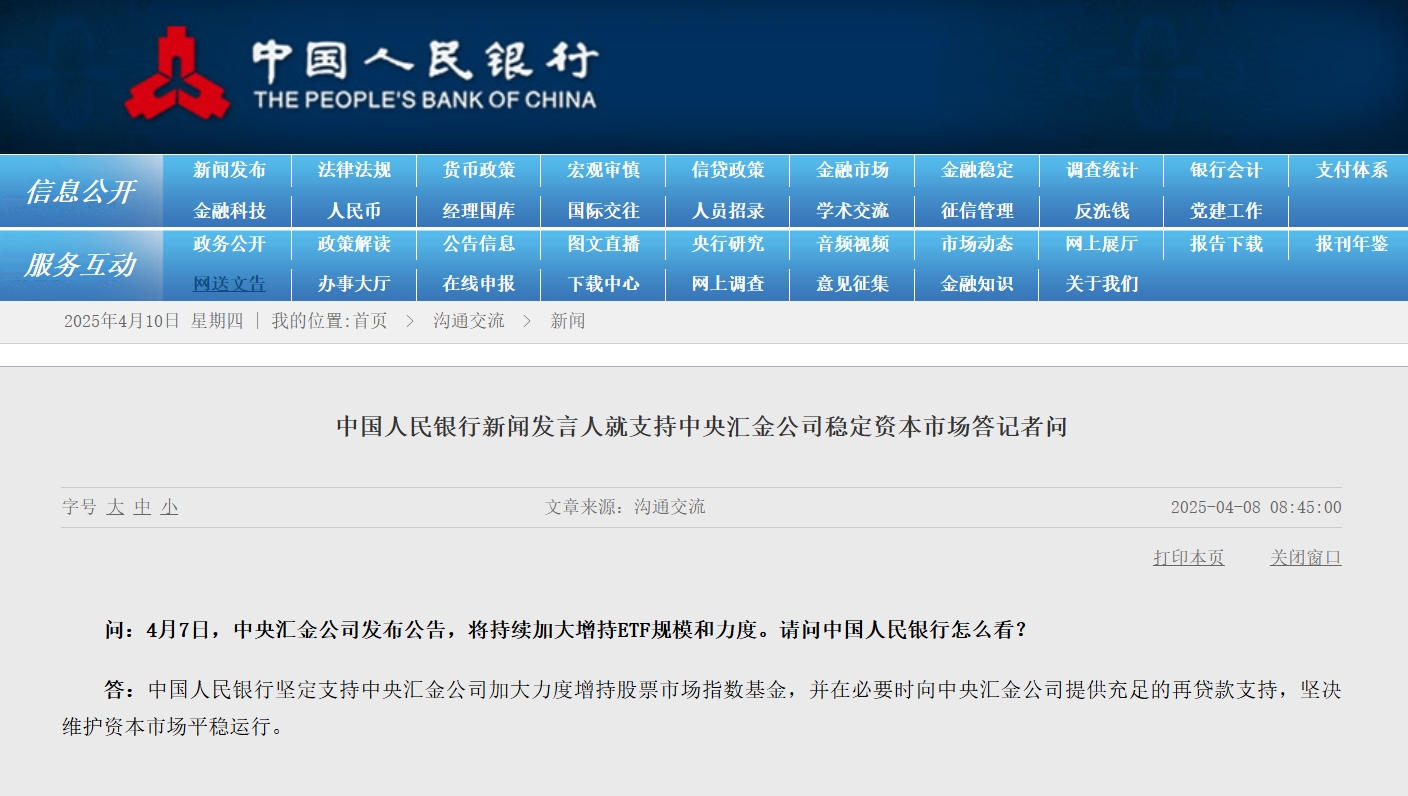1408x796 pixels.
Task: Set font size to 中
Action: pos(143,508)
